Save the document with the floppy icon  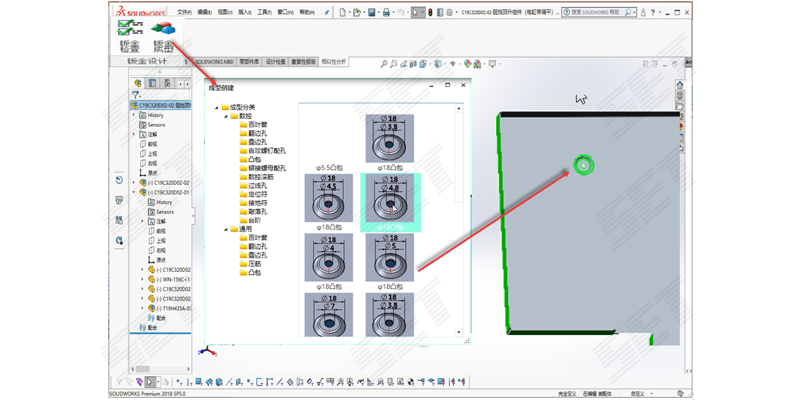(372, 12)
